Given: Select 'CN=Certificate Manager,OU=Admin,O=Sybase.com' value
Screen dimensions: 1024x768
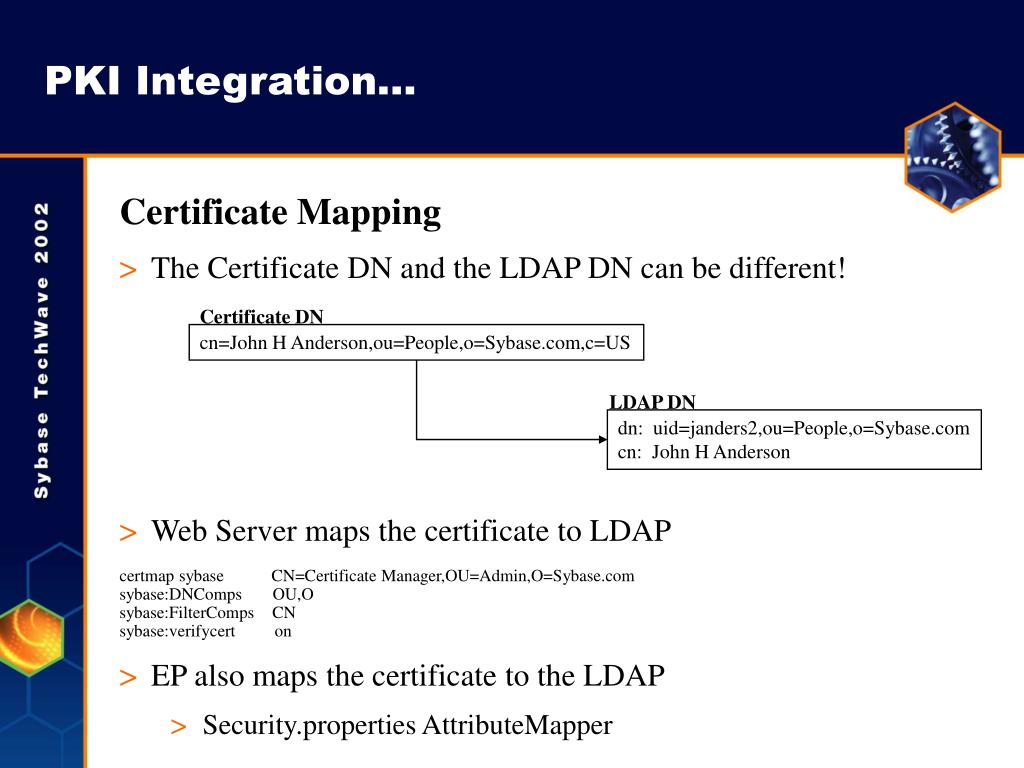Looking at the screenshot, I should click(453, 576).
